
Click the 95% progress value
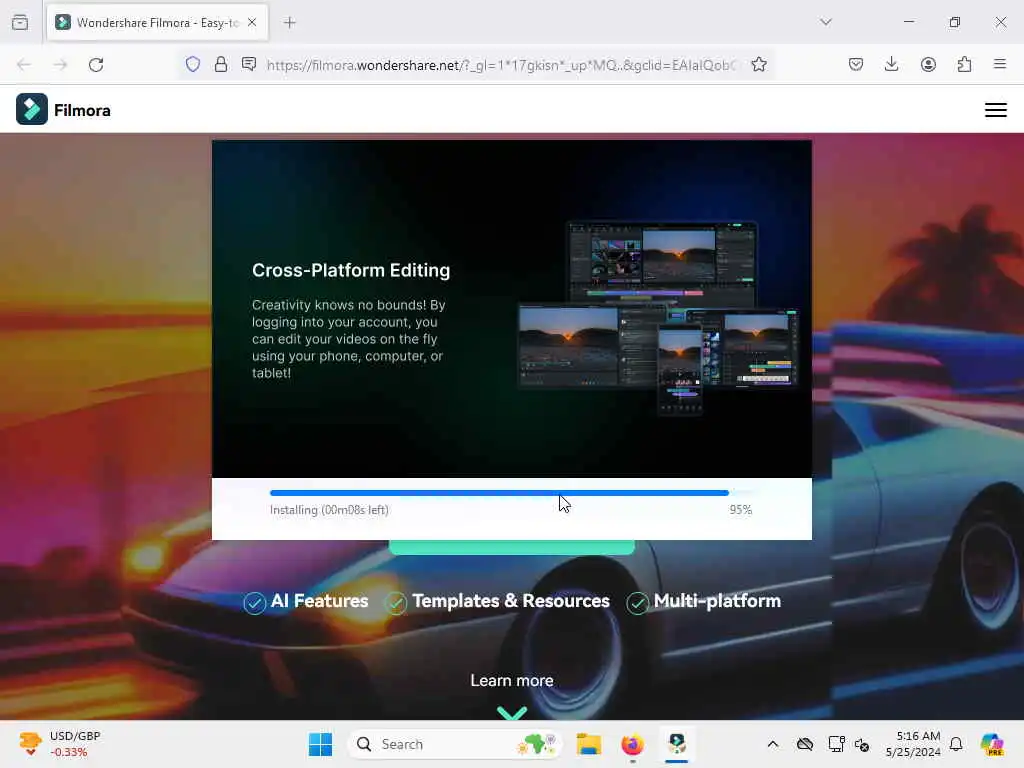coord(741,510)
